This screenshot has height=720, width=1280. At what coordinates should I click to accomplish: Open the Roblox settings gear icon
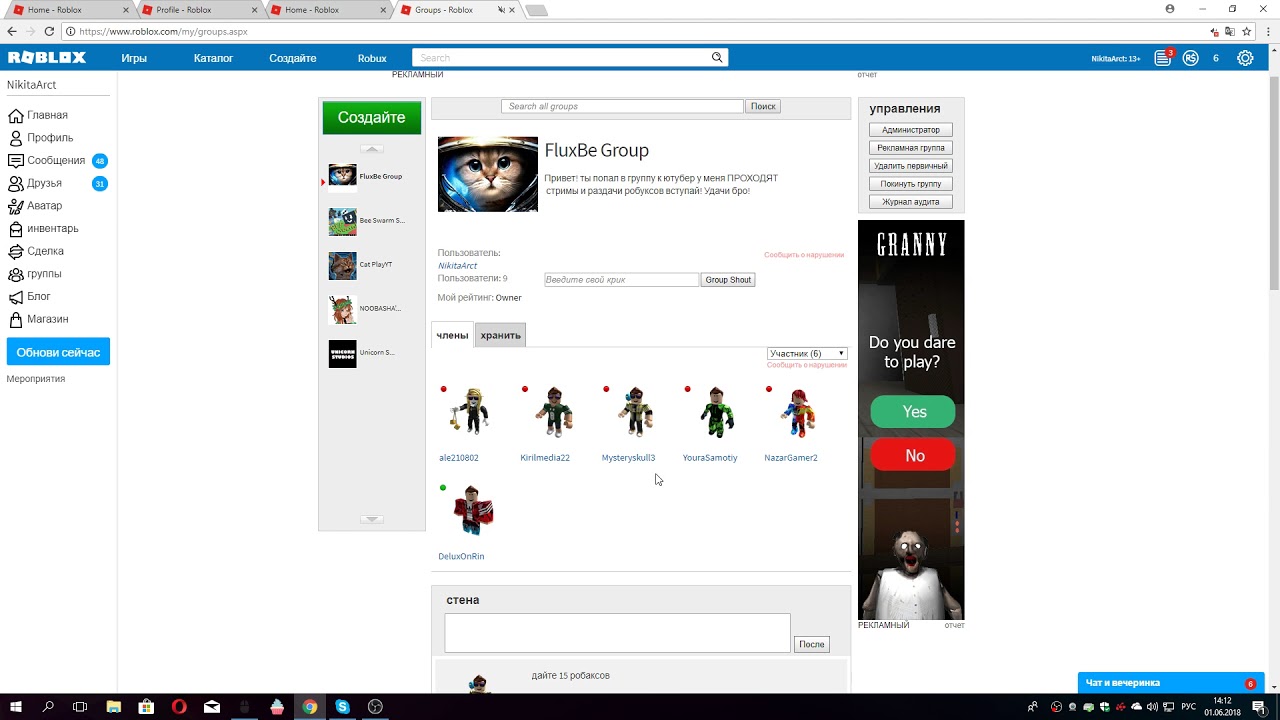coord(1245,58)
